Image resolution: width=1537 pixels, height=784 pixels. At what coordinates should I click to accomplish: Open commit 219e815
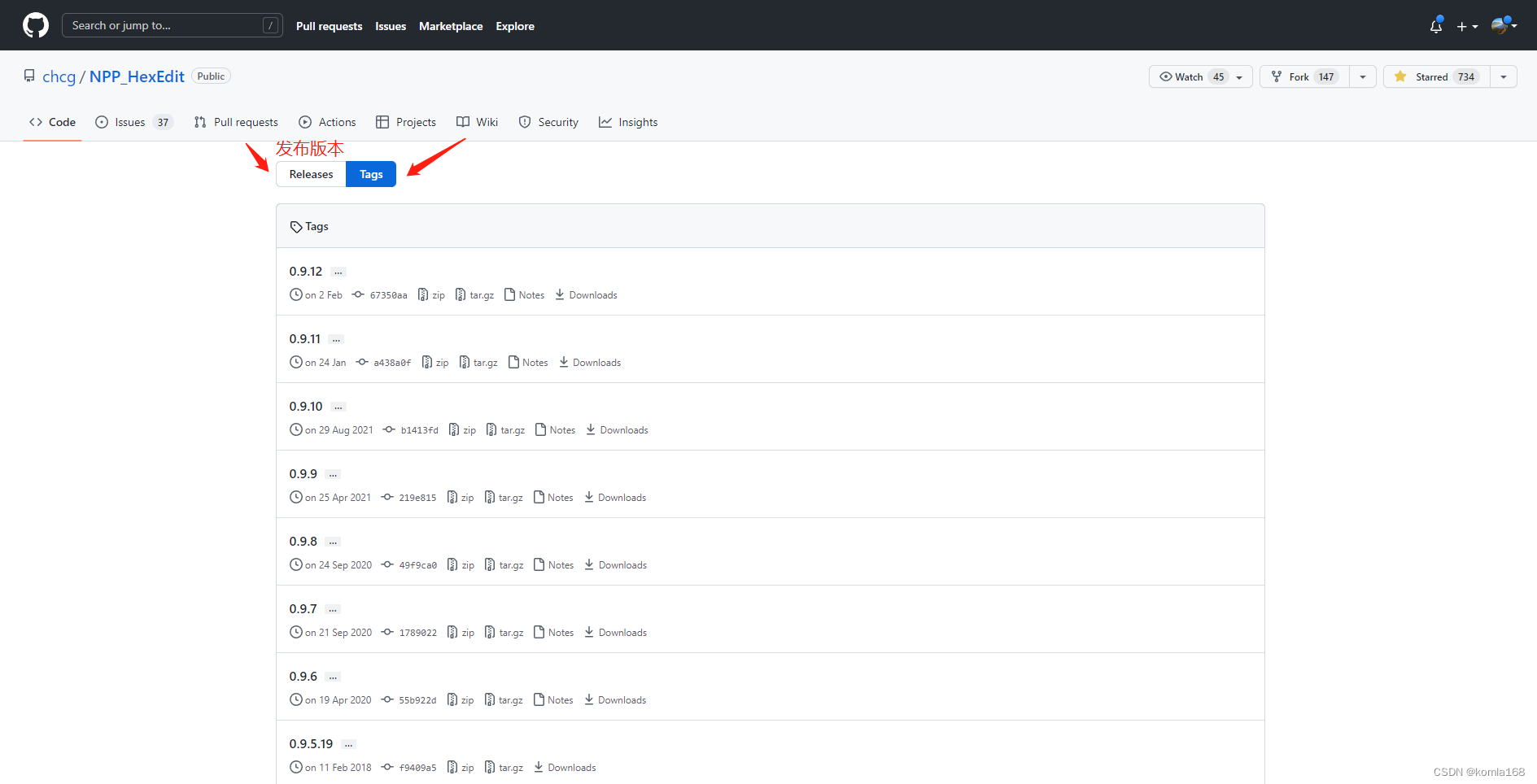(x=409, y=497)
